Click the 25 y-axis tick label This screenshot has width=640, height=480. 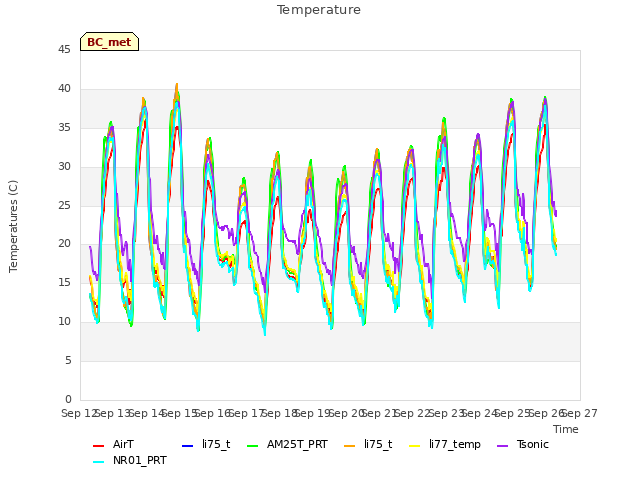click(x=64, y=205)
